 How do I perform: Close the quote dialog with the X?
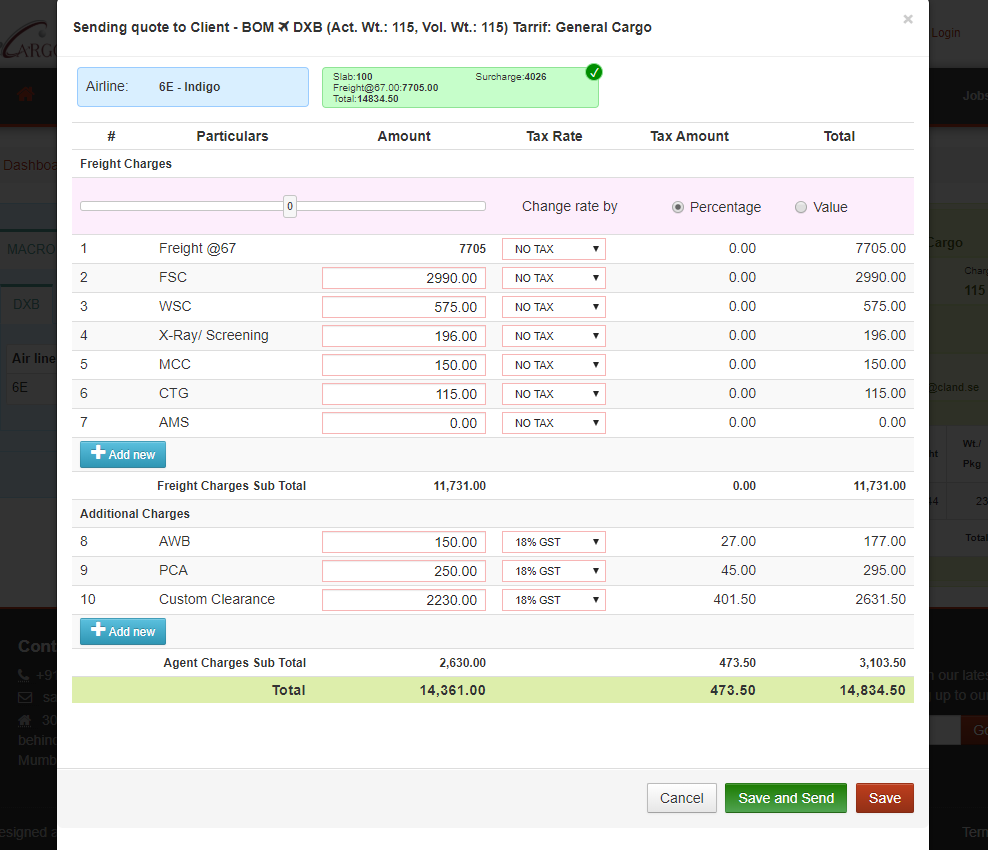[907, 19]
